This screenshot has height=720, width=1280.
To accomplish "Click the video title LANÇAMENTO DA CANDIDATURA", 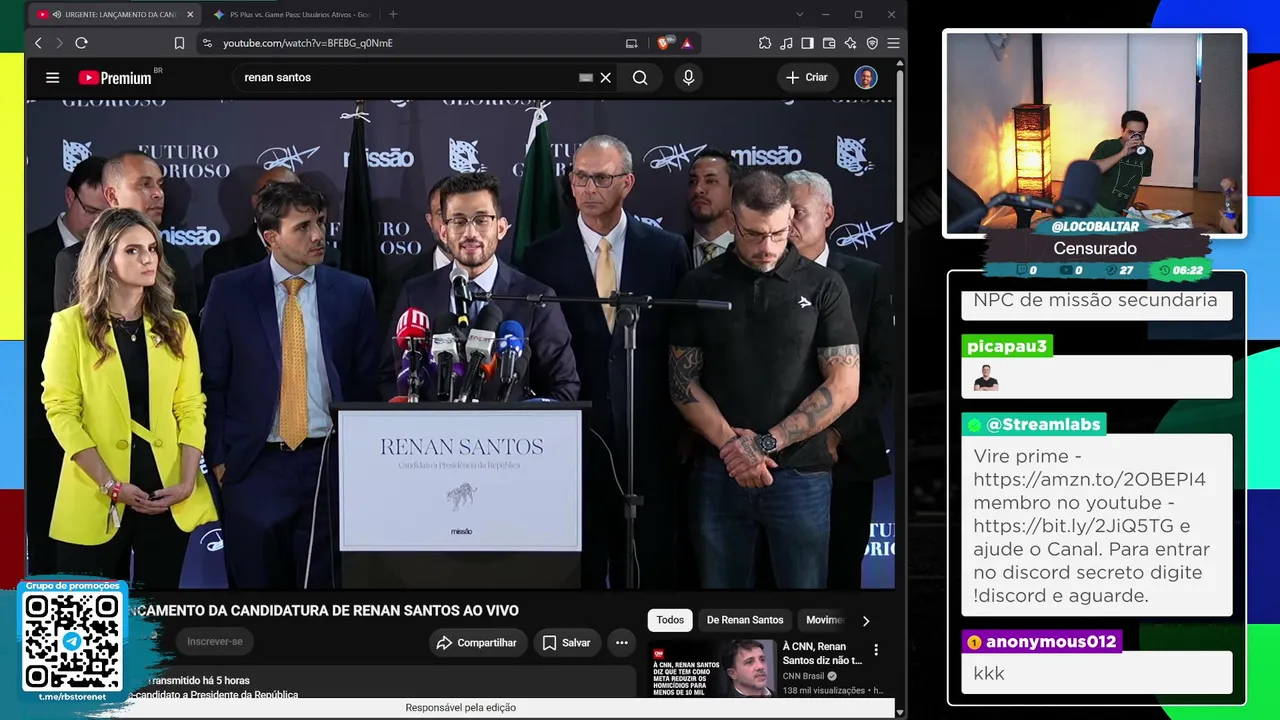I will [x=322, y=610].
